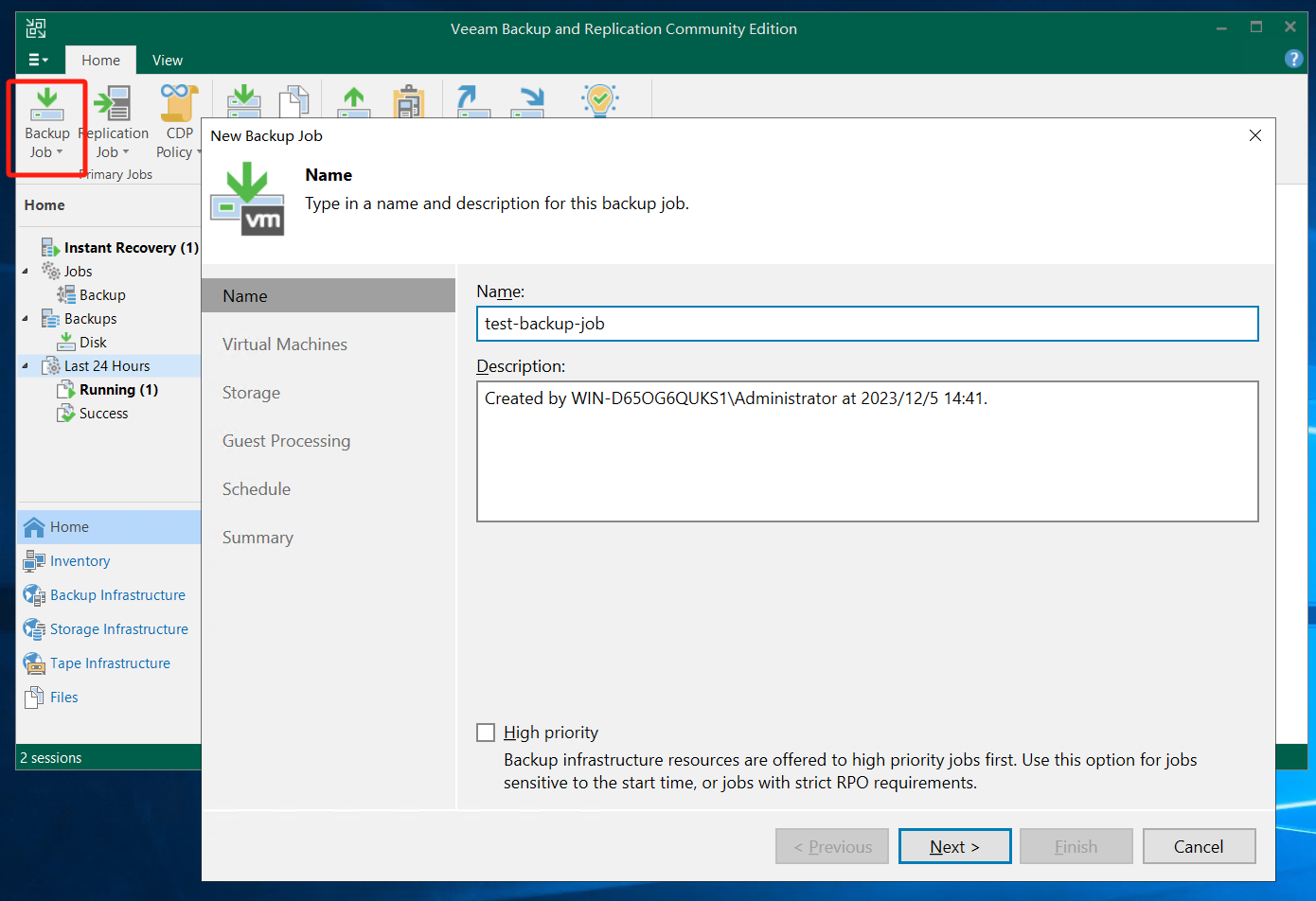Open the blue help question-mark icon
This screenshot has height=901, width=1316.
tap(1293, 59)
